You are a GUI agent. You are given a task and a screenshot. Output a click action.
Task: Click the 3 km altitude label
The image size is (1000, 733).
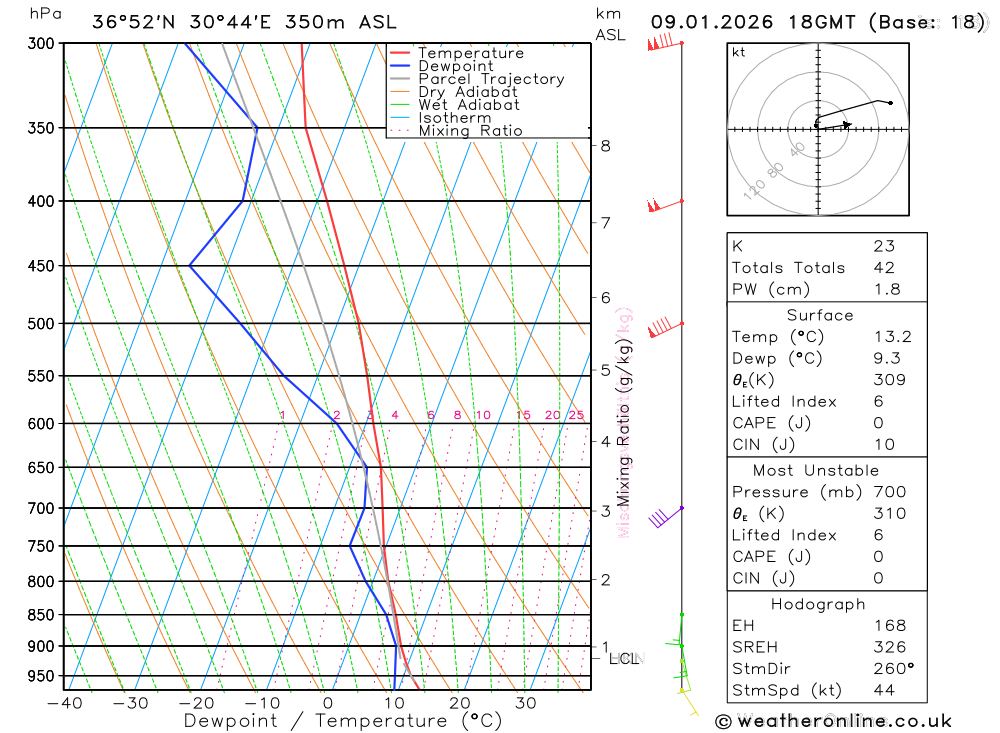tap(605, 511)
